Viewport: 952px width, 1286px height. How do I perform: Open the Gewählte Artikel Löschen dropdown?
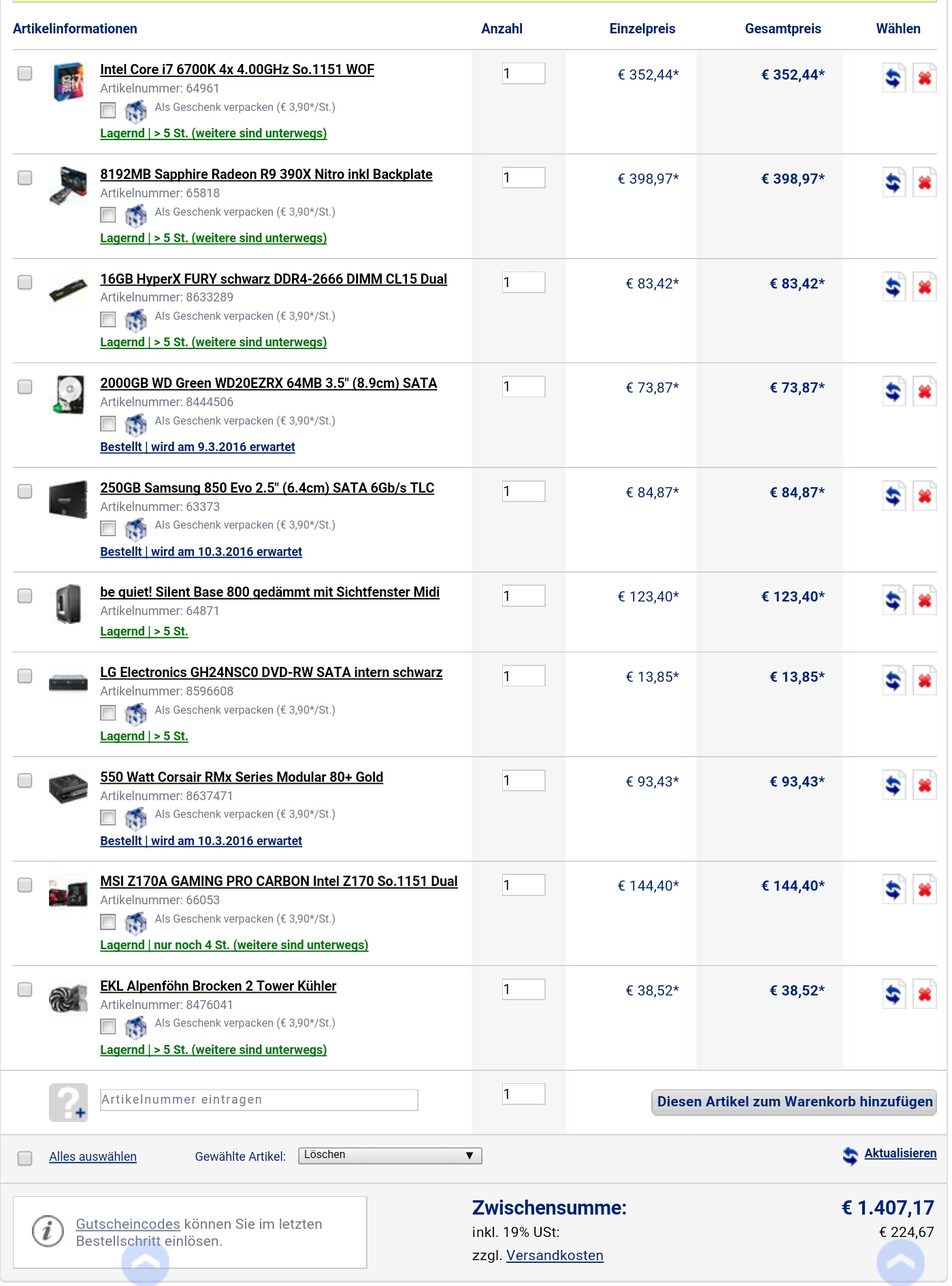[x=390, y=1155]
